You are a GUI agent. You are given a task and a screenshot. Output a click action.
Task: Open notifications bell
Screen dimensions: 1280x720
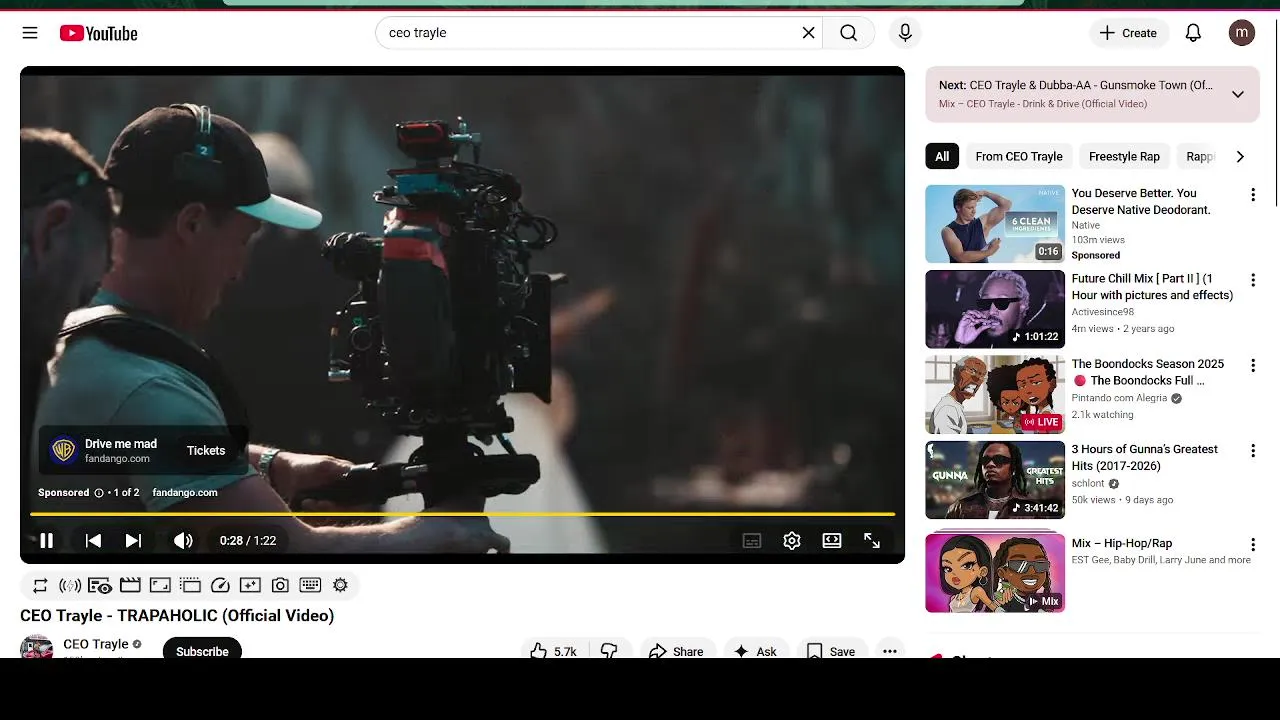[x=1193, y=33]
